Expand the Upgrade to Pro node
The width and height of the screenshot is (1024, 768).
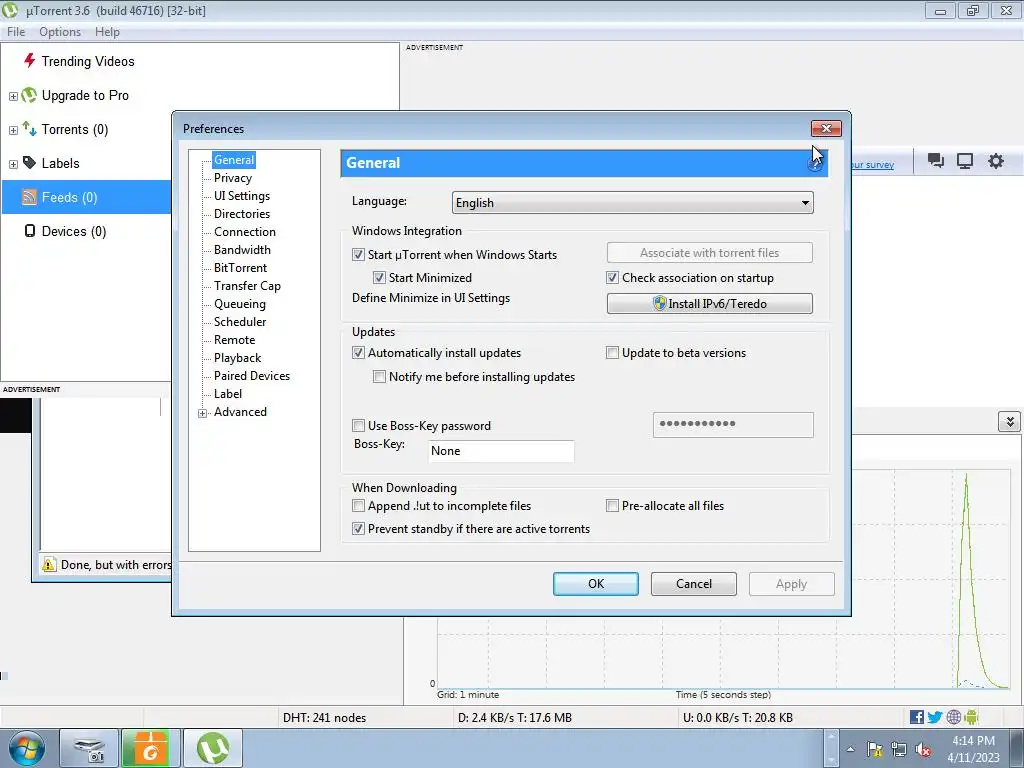(x=13, y=96)
